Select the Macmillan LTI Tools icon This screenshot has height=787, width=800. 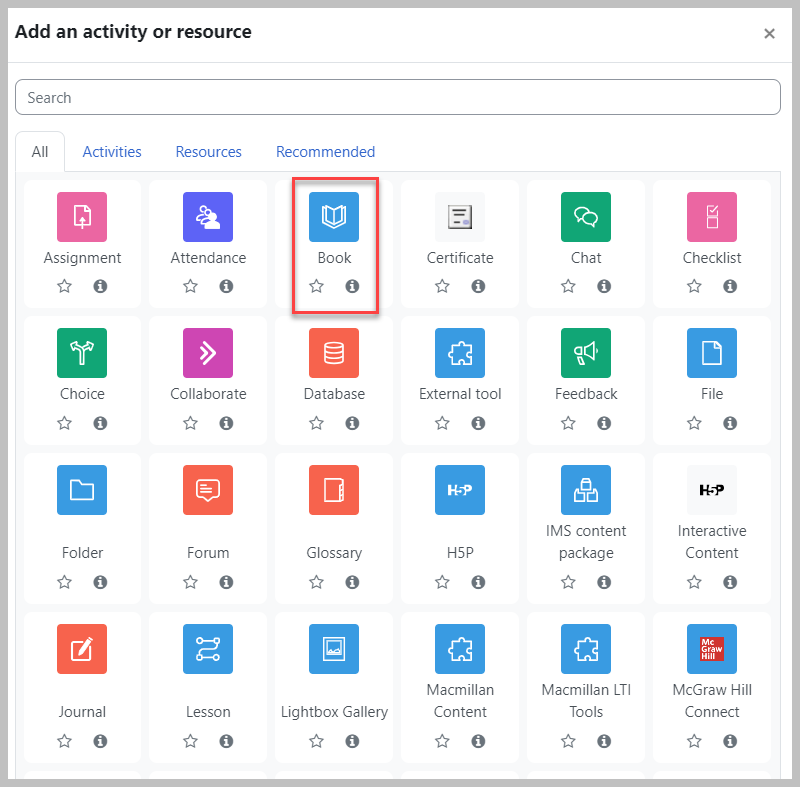[x=586, y=649]
